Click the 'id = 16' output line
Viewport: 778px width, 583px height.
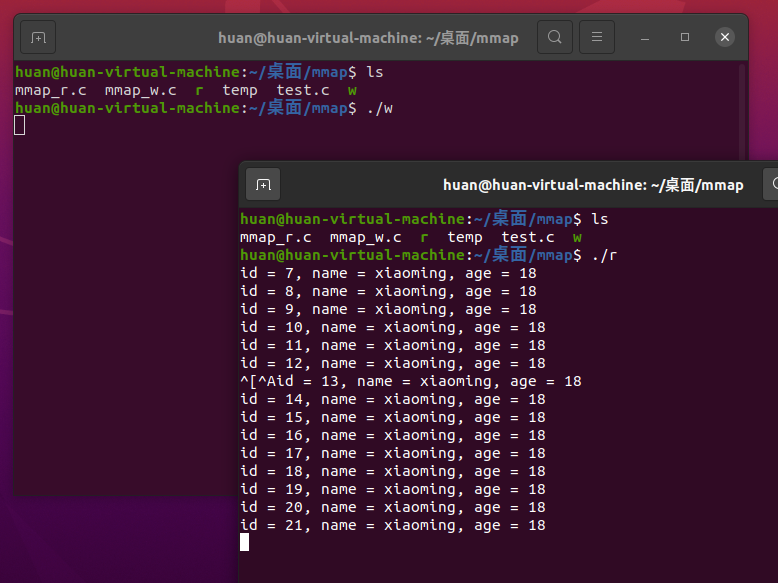[x=393, y=435]
